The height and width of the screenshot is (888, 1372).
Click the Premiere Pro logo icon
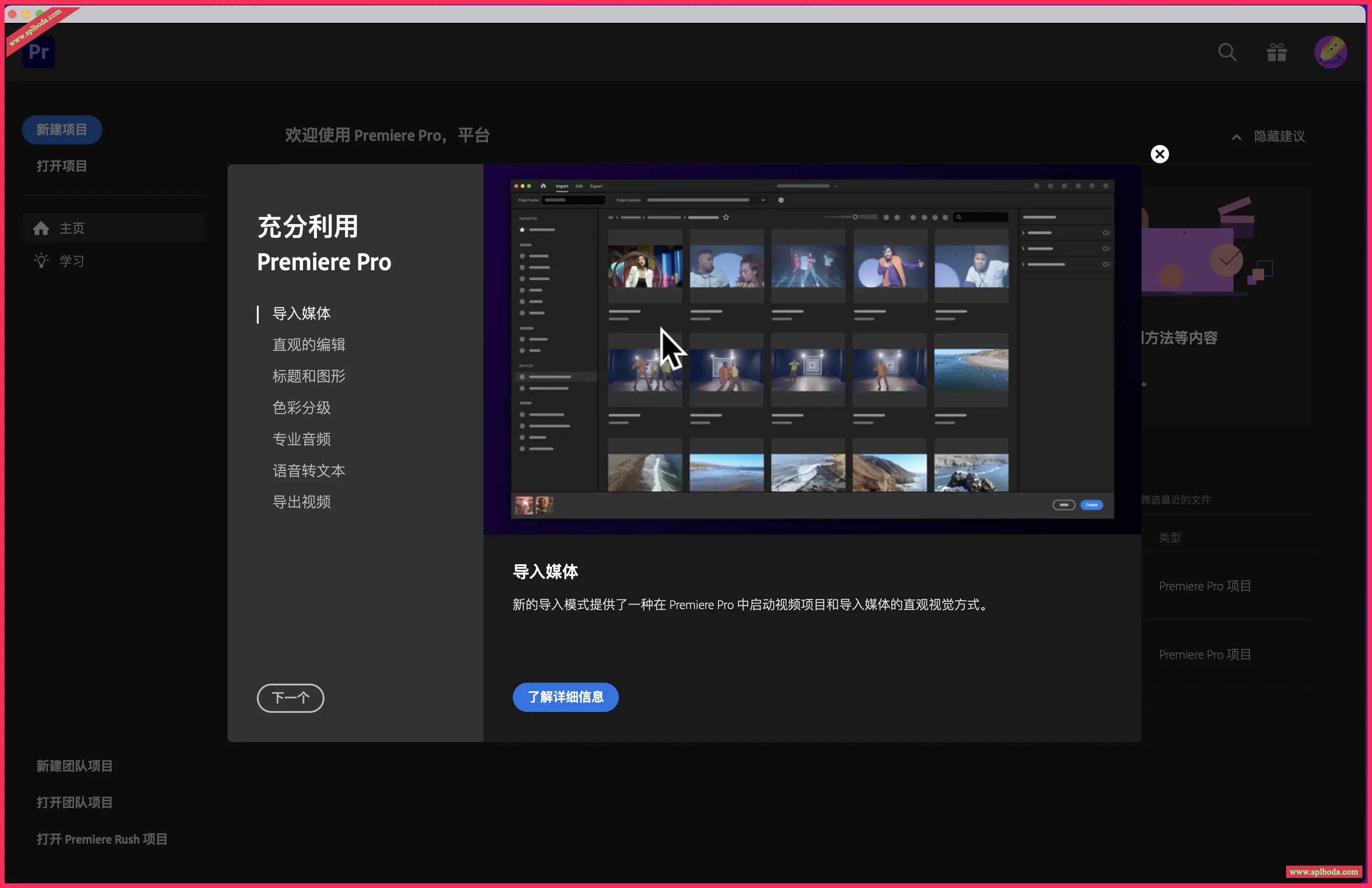coord(38,52)
